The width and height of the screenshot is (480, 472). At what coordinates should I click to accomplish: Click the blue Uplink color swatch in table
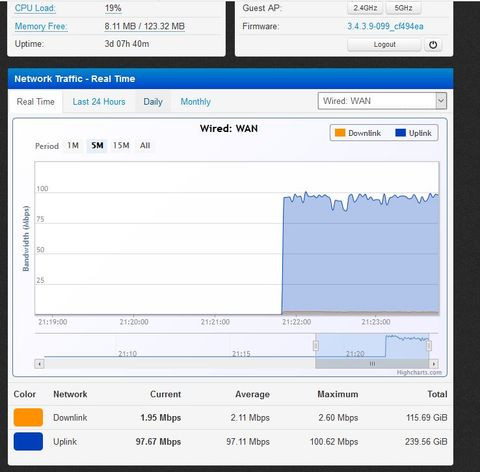click(28, 441)
